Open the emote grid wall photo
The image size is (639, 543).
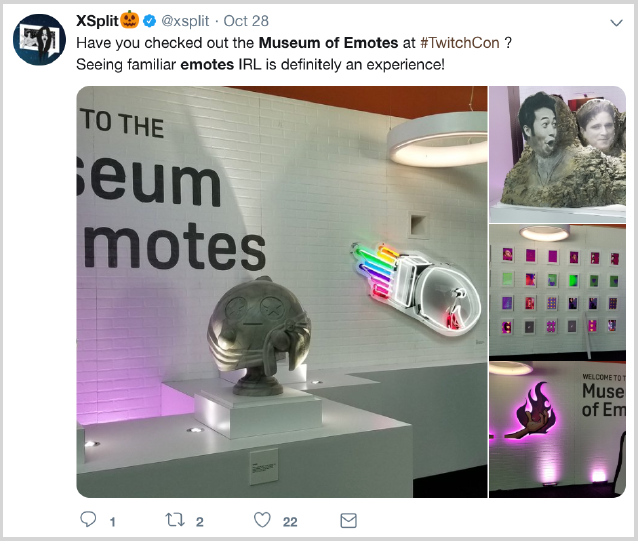click(557, 292)
